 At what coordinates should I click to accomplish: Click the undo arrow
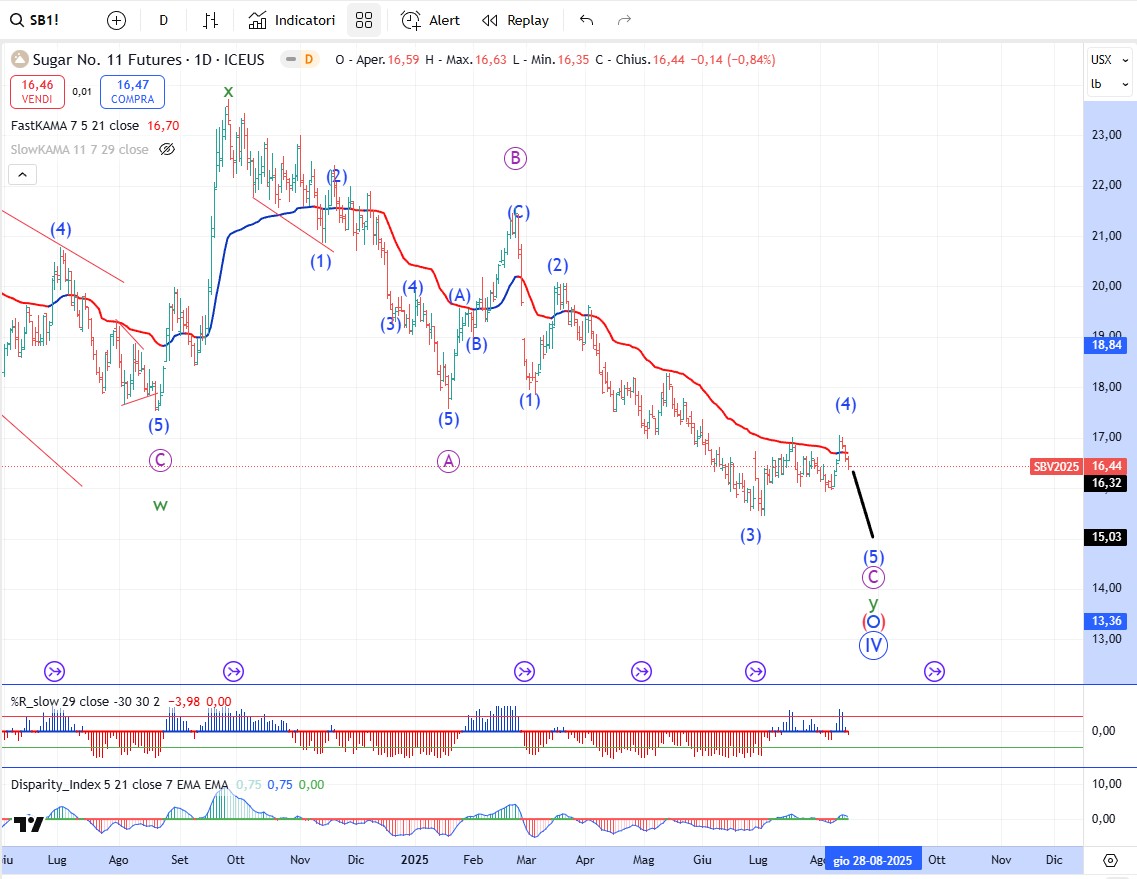pyautogui.click(x=586, y=20)
